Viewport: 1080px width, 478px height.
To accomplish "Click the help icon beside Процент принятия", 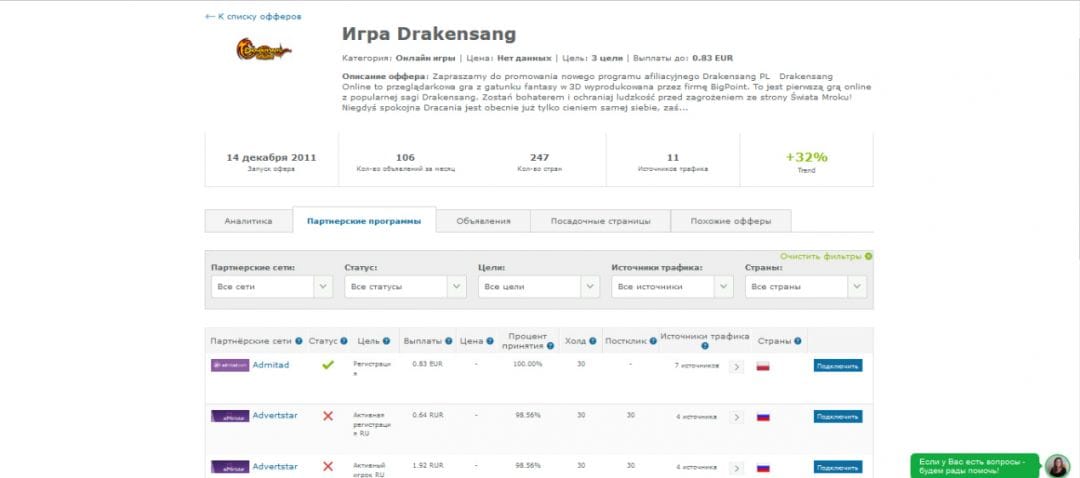I will 550,346.
